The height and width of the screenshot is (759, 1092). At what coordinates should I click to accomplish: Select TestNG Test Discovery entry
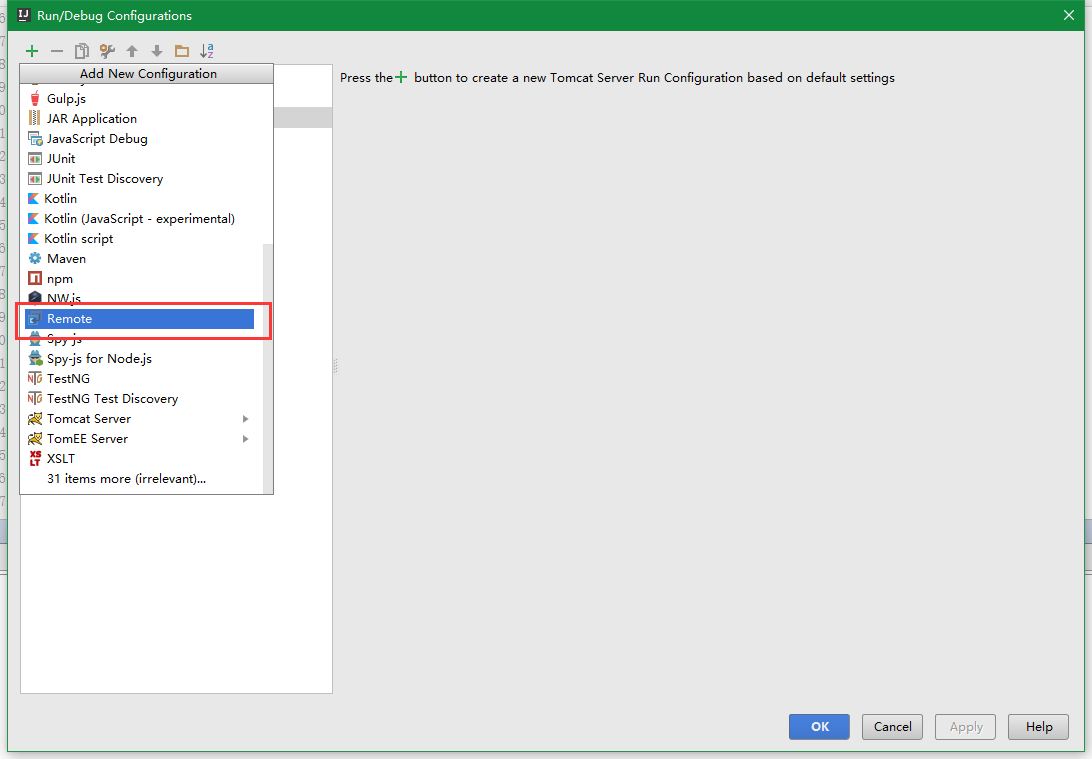pos(139,399)
